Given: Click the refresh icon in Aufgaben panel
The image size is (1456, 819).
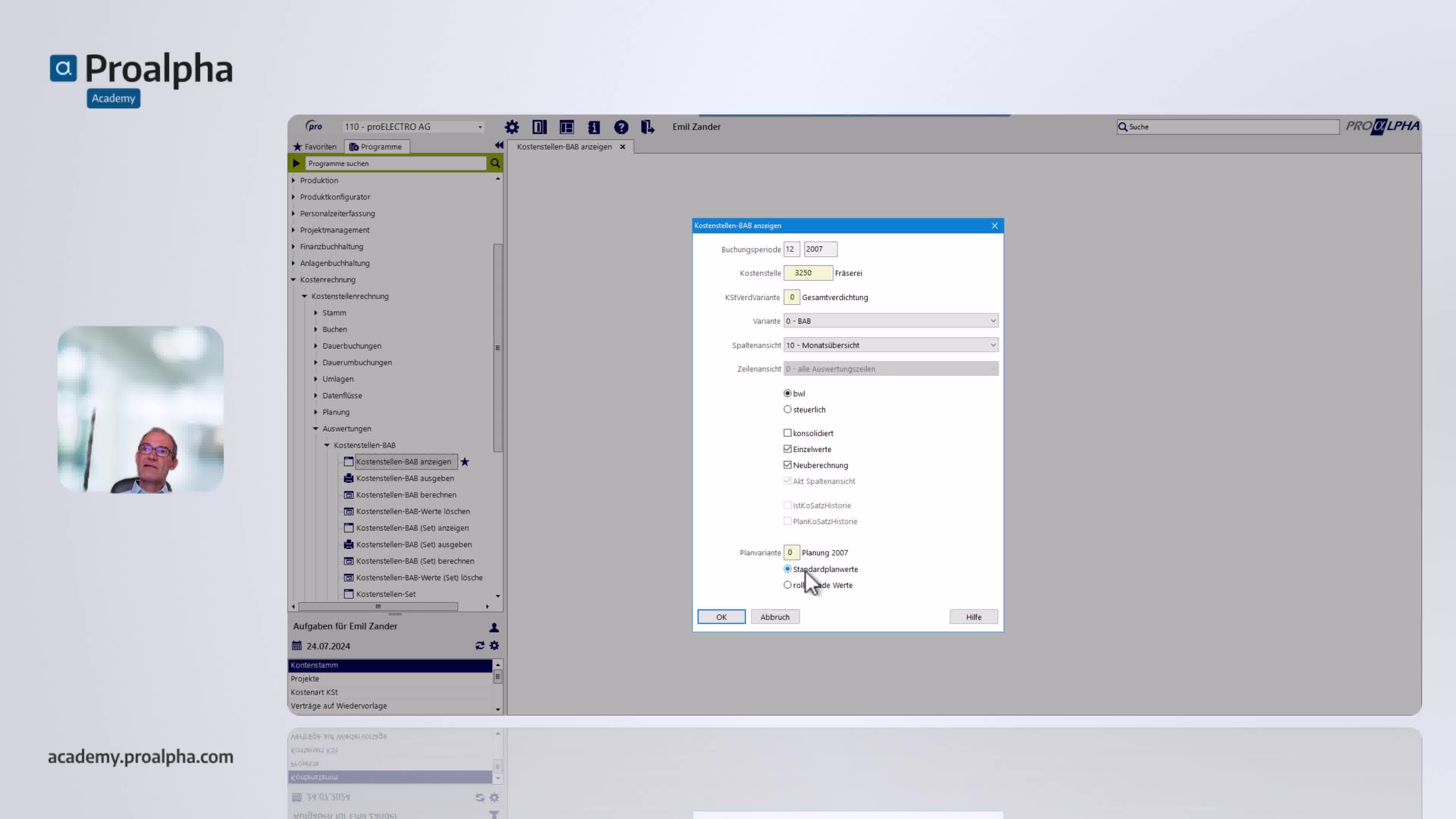Looking at the screenshot, I should (480, 645).
